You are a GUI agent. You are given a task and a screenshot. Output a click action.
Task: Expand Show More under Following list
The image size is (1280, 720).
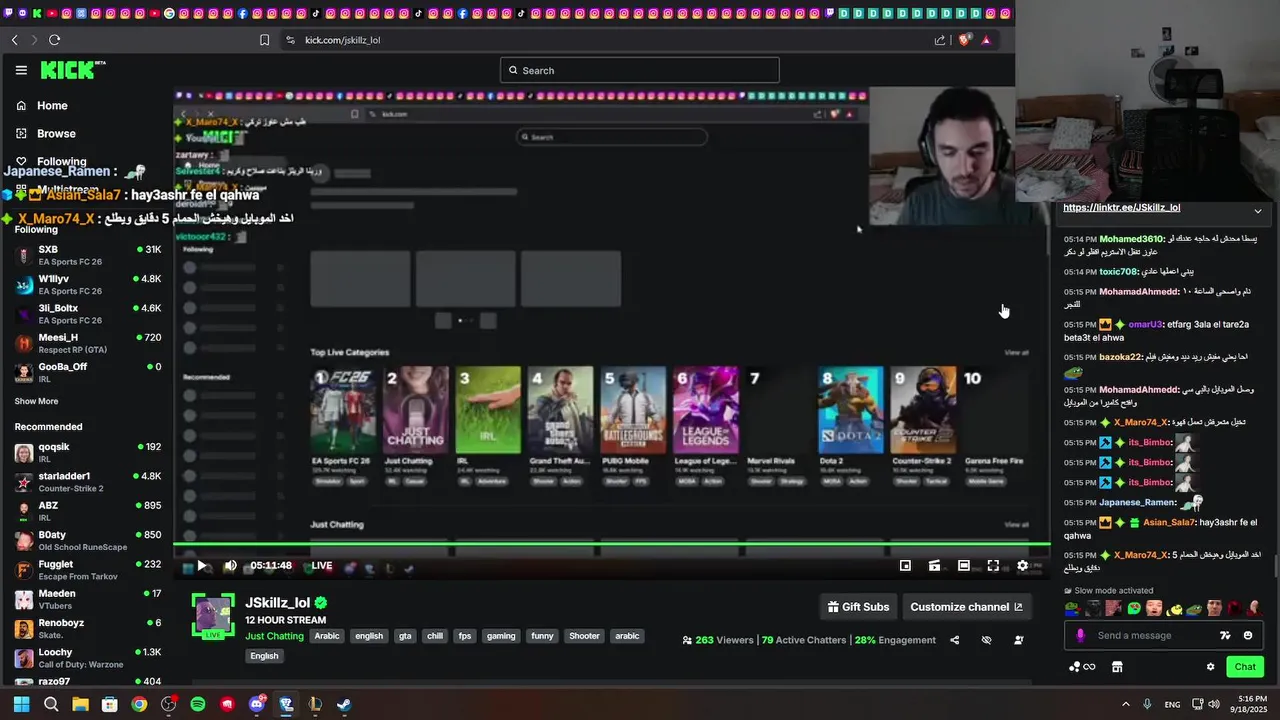coord(36,401)
